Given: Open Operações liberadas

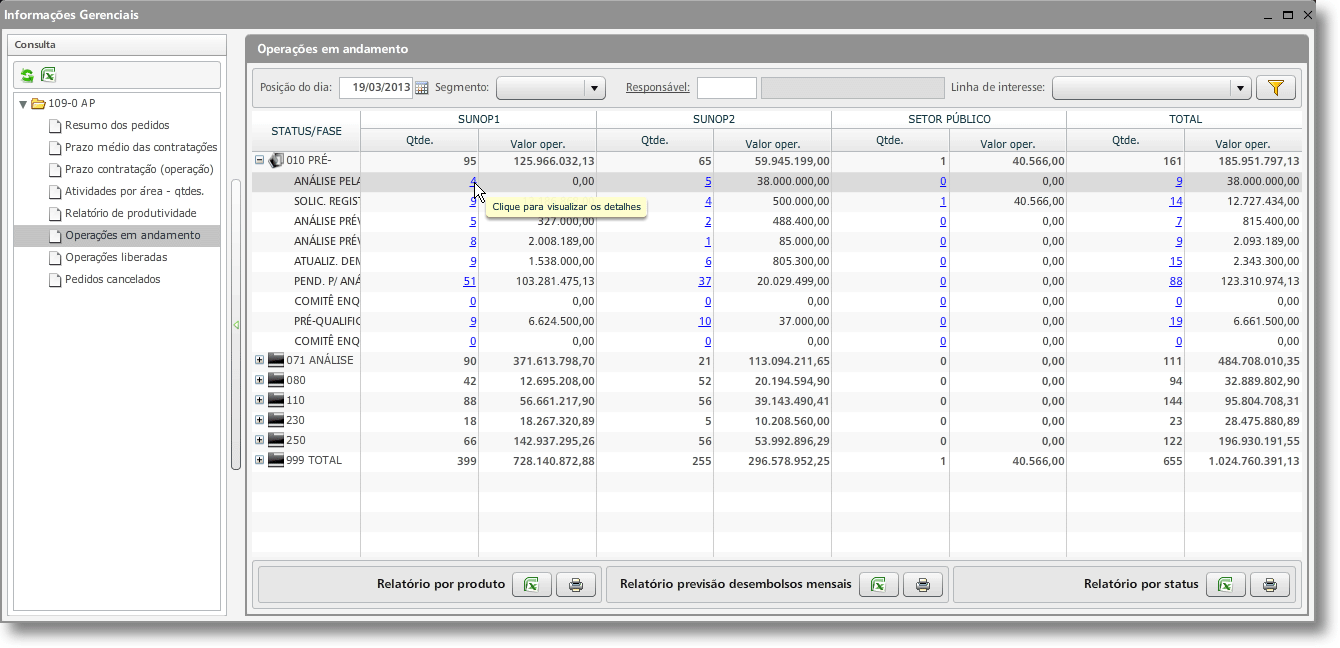Looking at the screenshot, I should [x=116, y=257].
